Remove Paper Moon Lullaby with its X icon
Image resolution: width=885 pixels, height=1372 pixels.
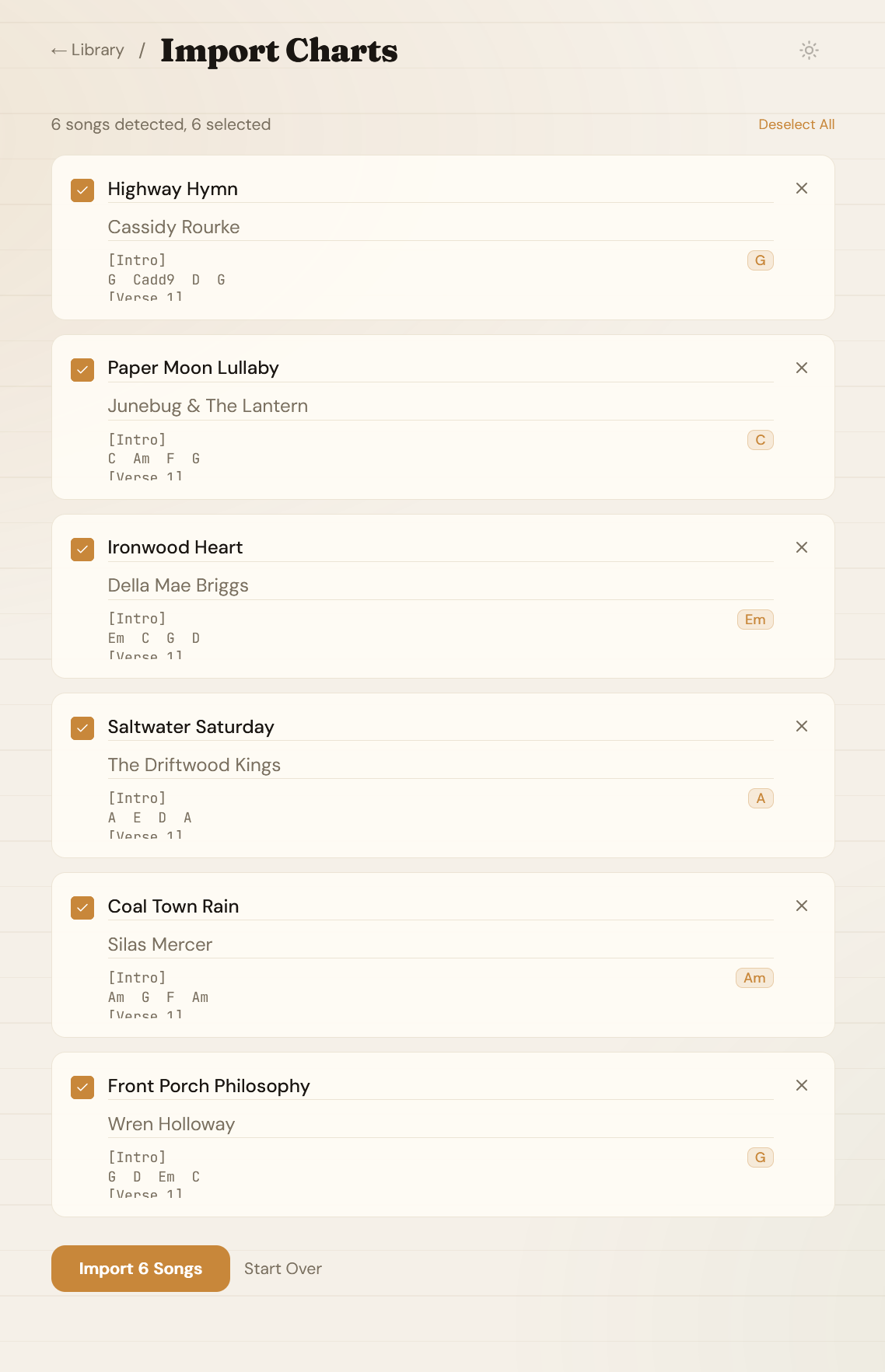click(802, 368)
